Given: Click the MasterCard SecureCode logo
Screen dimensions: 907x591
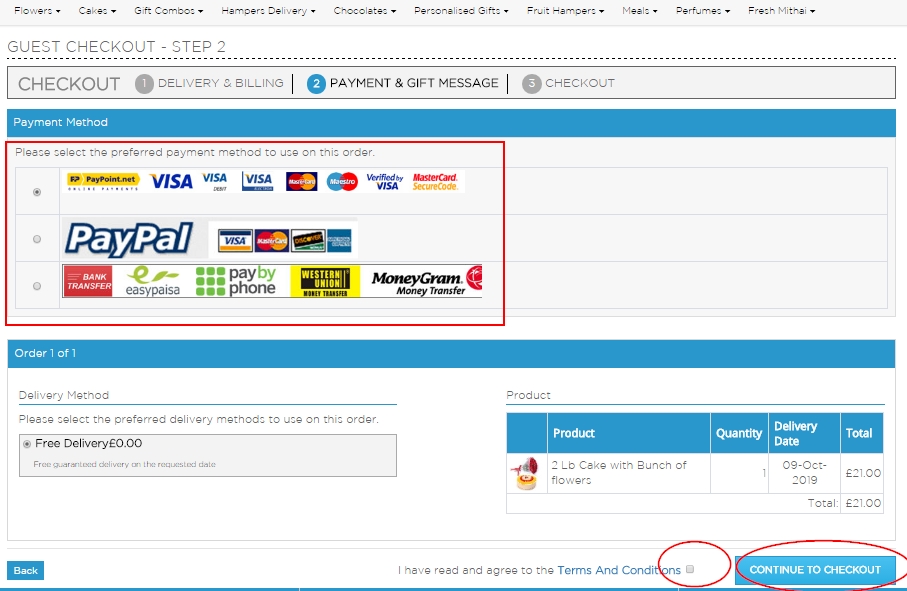Looking at the screenshot, I should (x=435, y=182).
